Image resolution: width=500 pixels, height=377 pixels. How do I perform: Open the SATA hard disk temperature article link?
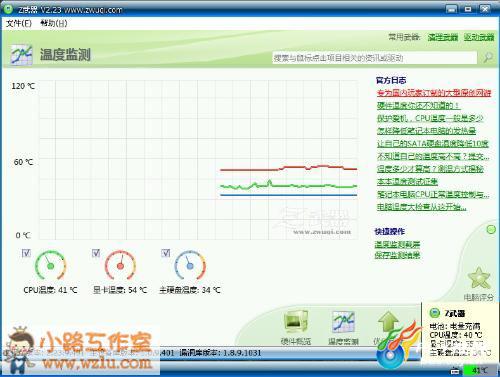click(x=433, y=144)
